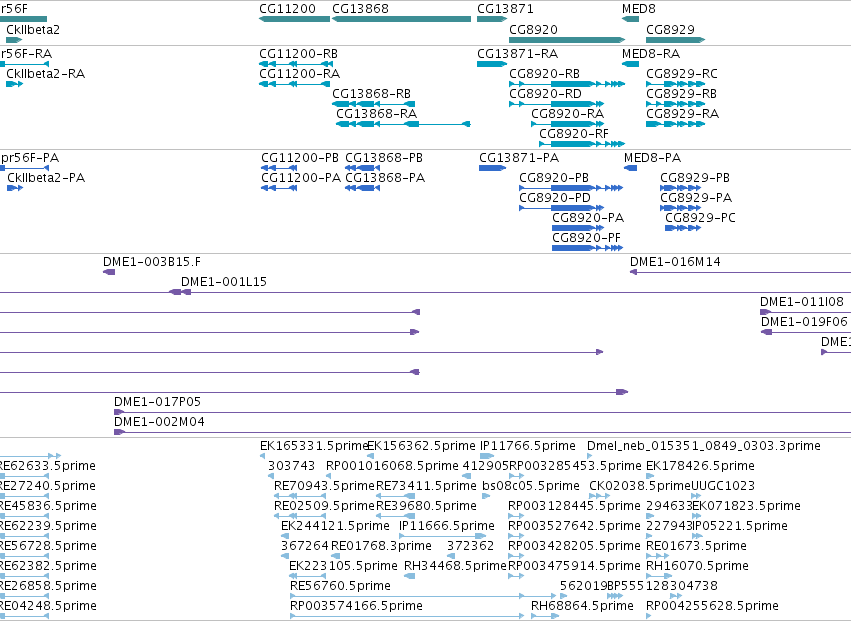Screen dimensions: 851x621
Task: Open protein CG8929-PA
Action: [x=681, y=208]
